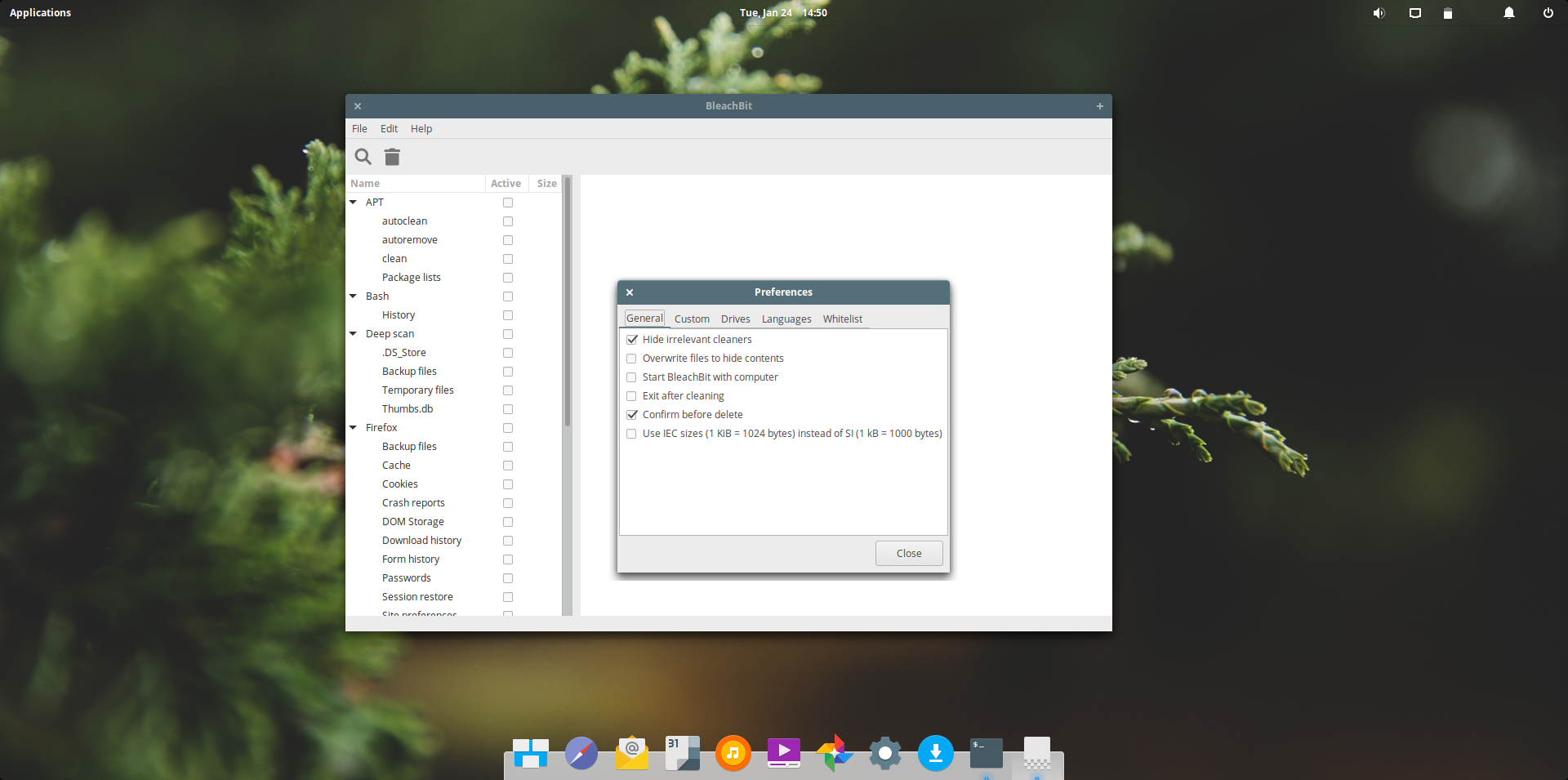1568x780 pixels.
Task: Open the Videos app in the dock
Action: click(784, 753)
